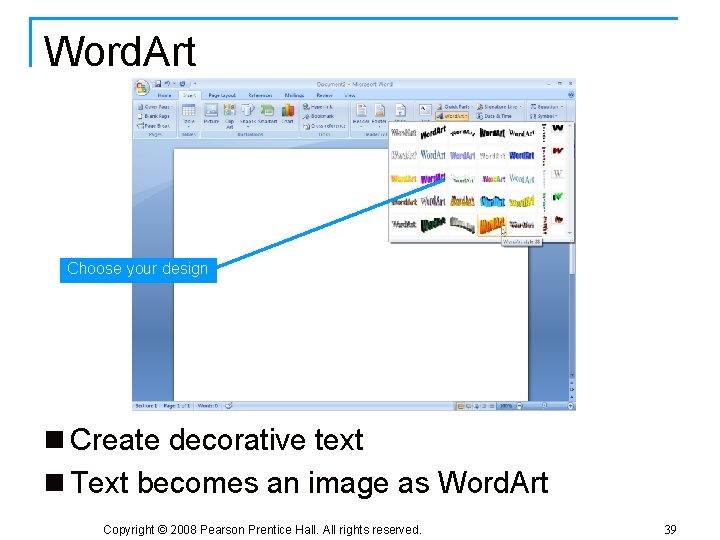Click the Text Box icon

point(425,111)
